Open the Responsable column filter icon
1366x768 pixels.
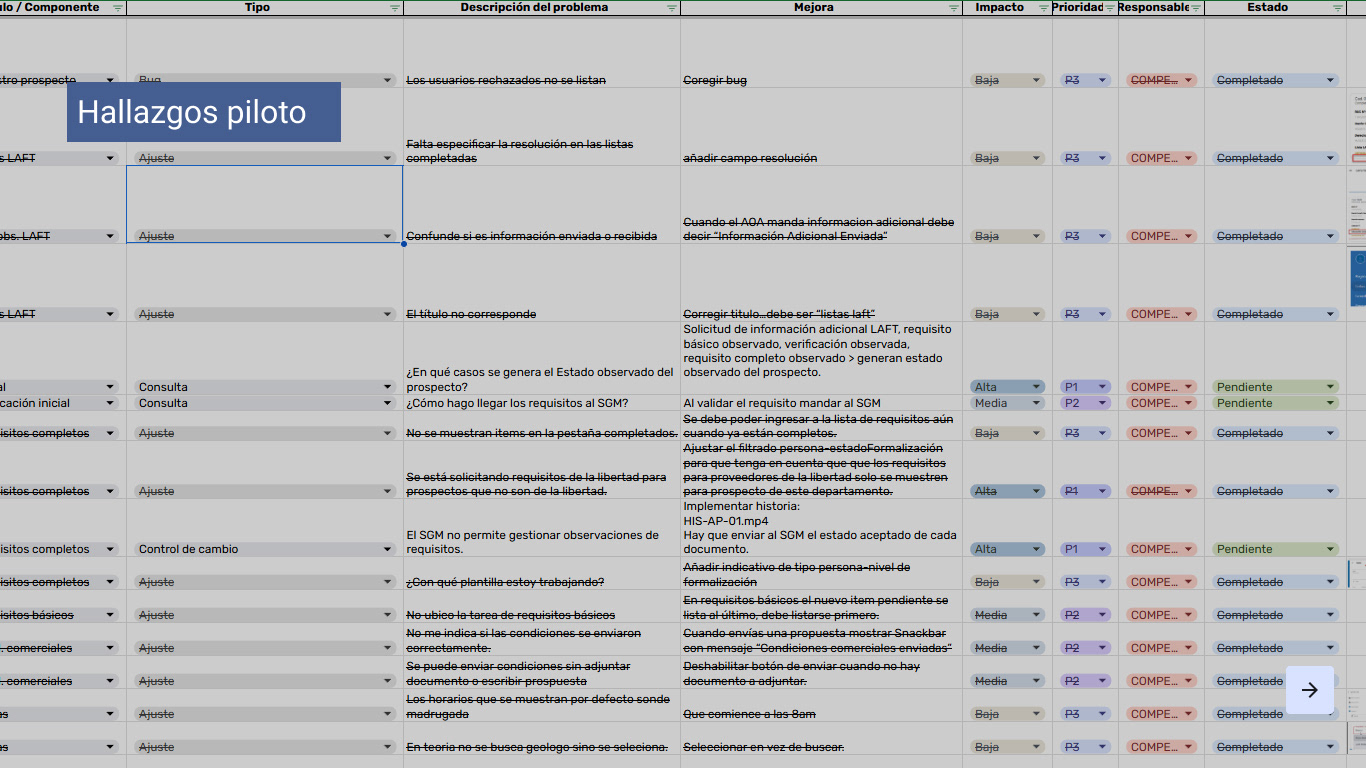coord(1196,8)
